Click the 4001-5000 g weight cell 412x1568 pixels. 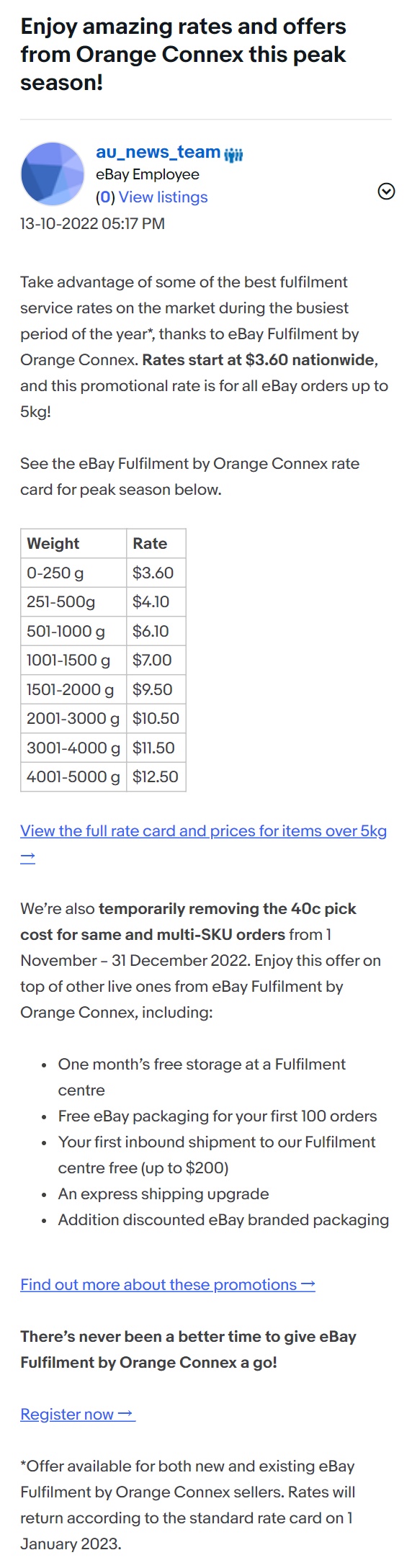(x=73, y=777)
